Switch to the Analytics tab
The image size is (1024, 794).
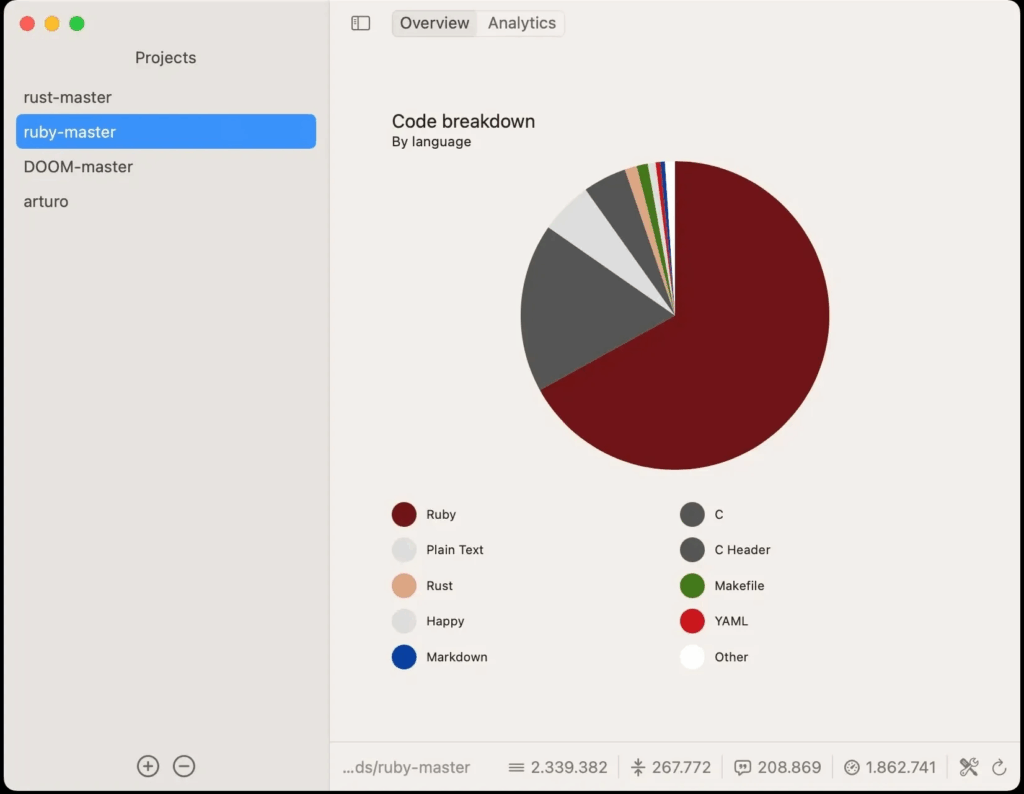pos(522,24)
